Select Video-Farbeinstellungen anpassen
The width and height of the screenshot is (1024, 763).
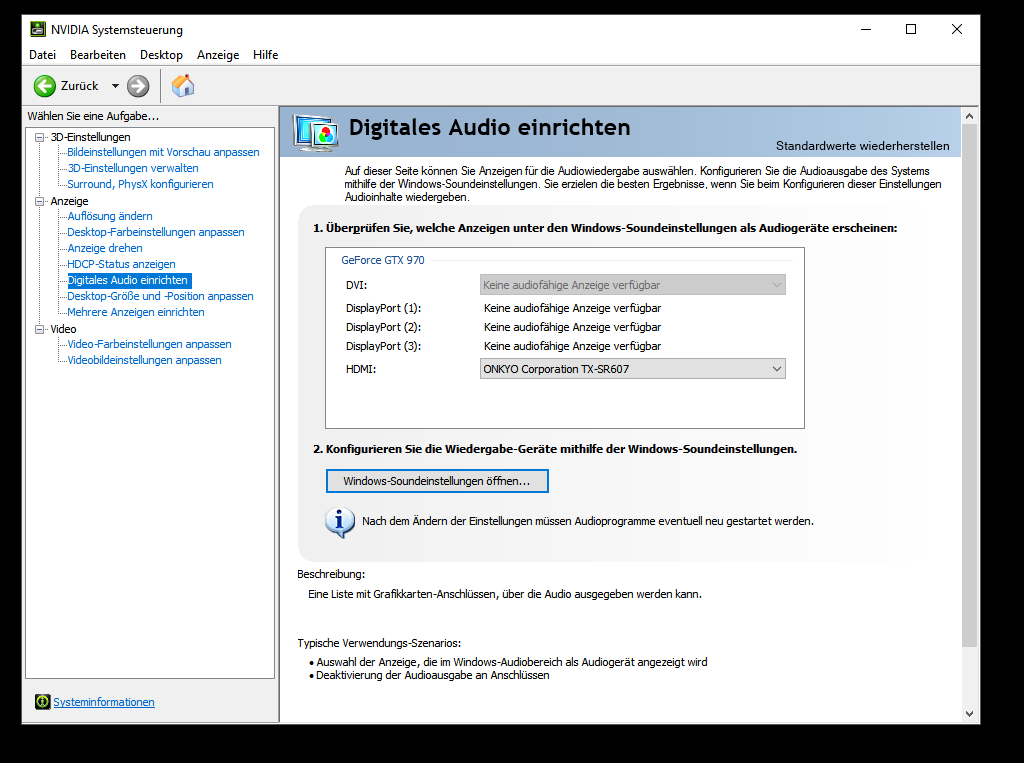coord(150,344)
